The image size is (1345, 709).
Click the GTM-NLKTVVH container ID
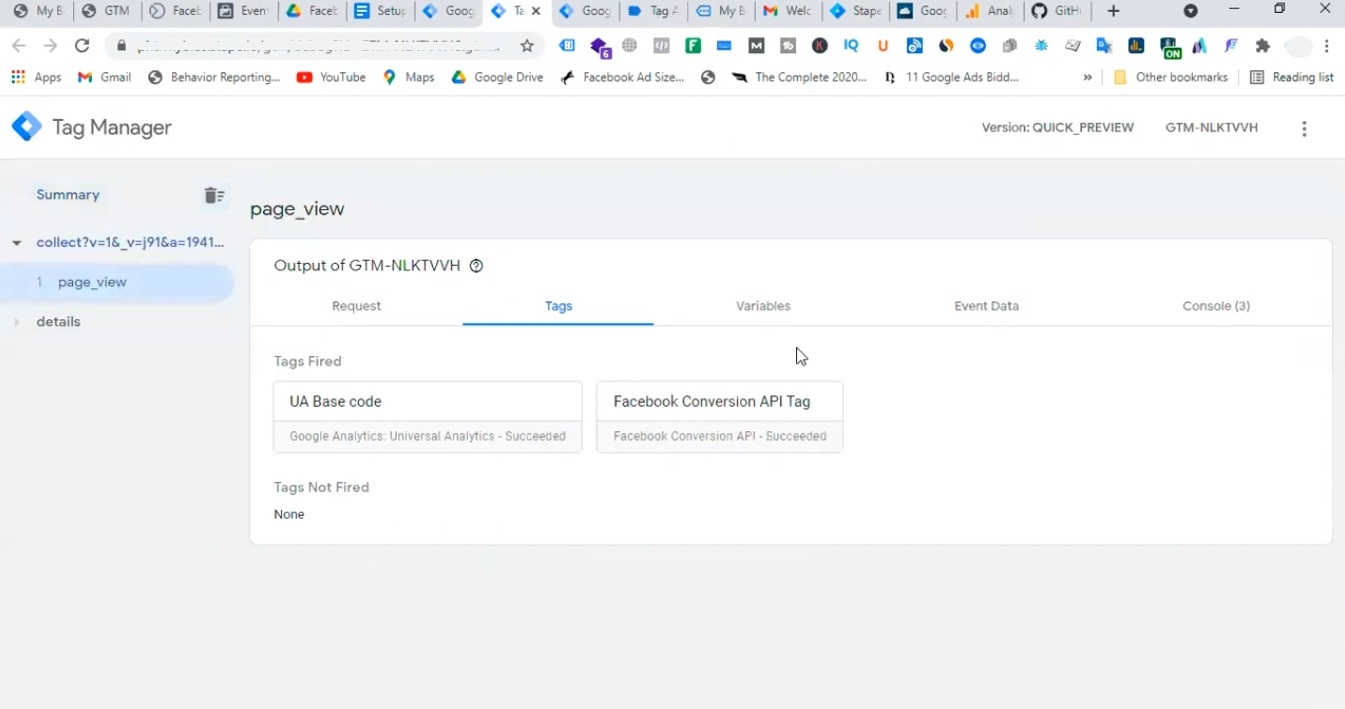coord(1211,128)
